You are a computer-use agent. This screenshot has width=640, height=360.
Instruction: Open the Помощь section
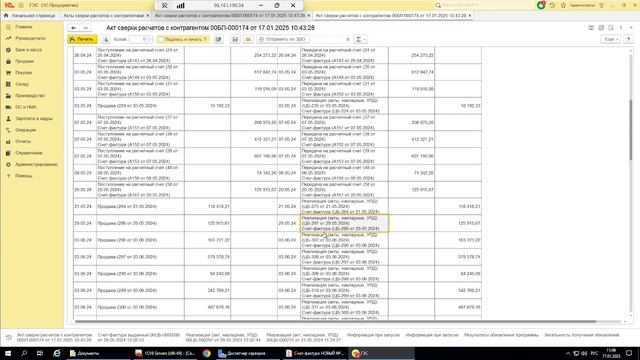point(24,176)
